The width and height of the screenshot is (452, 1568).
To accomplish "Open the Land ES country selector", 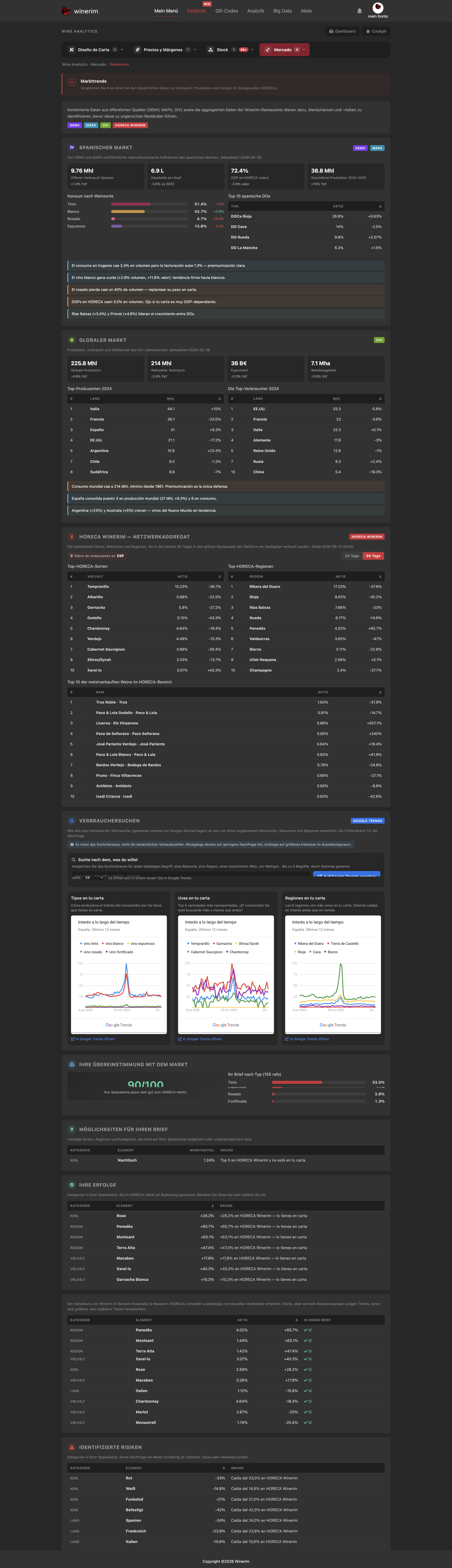I will (x=94, y=878).
